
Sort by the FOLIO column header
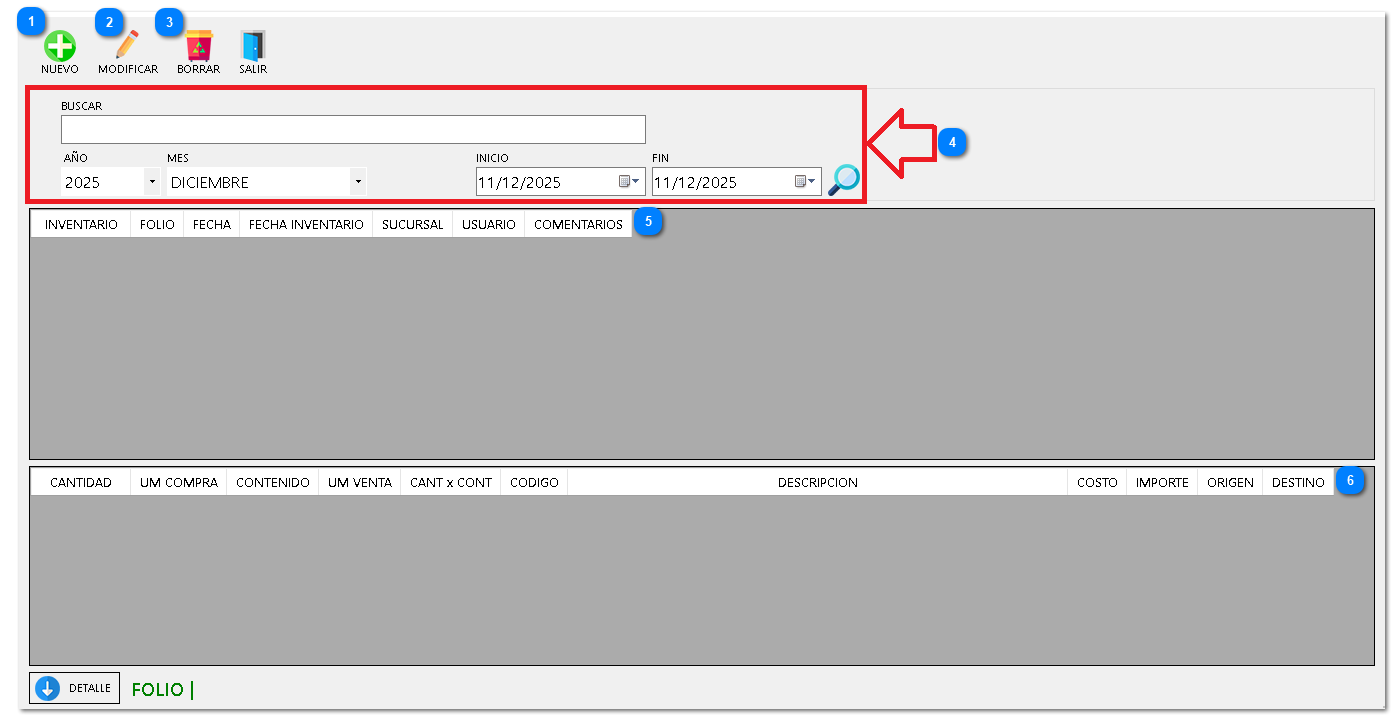[x=157, y=225]
